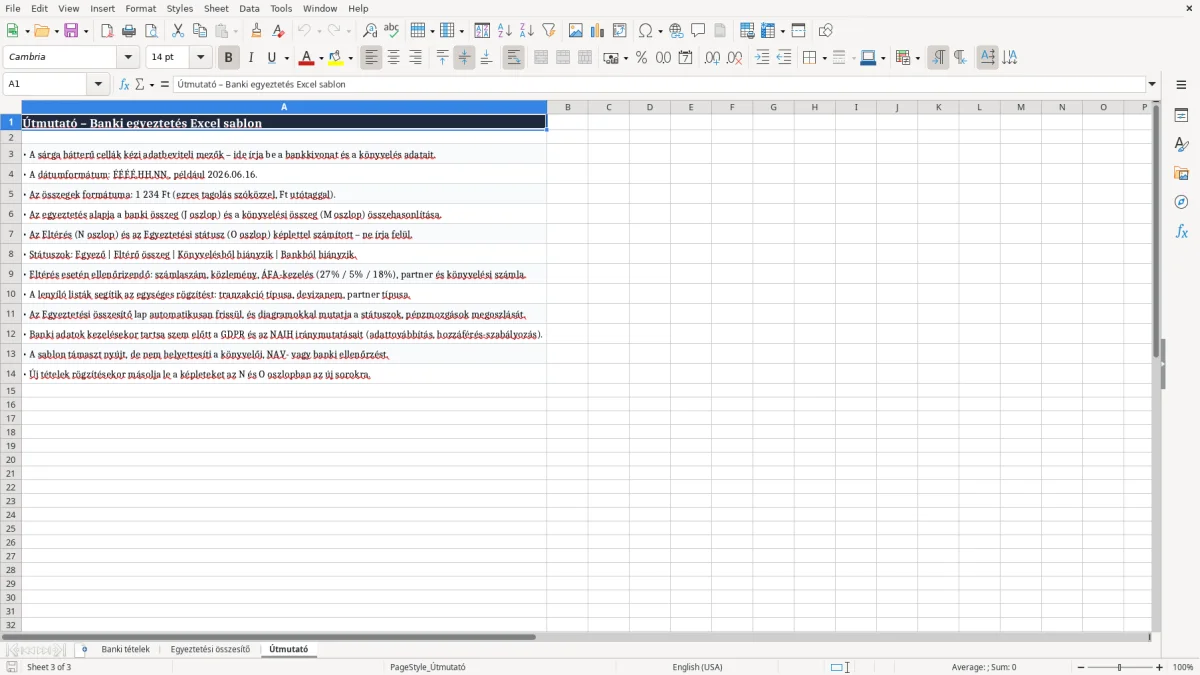Click Sort Descending icon
Screen dimensions: 1200x675
coord(527,31)
